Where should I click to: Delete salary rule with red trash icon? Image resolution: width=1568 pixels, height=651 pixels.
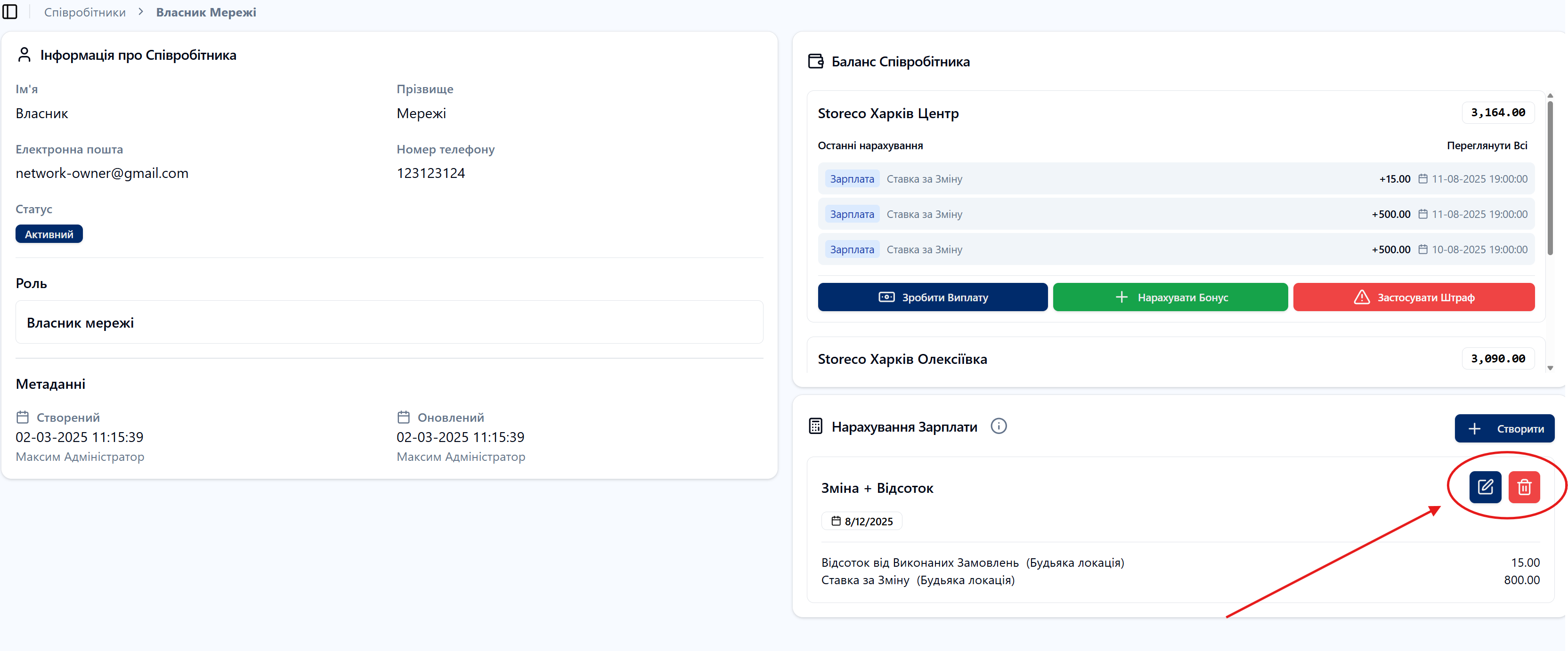[1524, 487]
